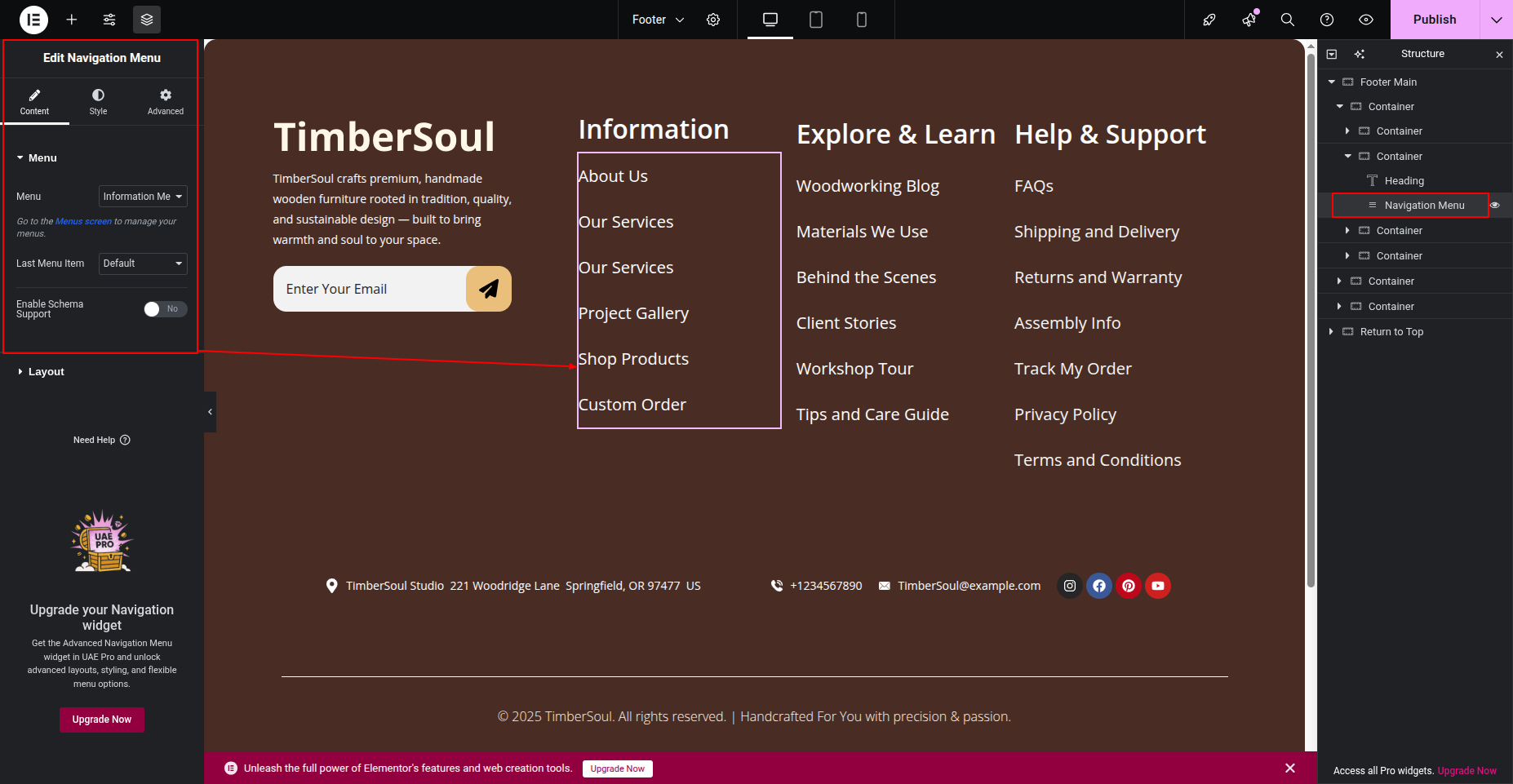Click the Elementor logo icon
1513x784 pixels.
pyautogui.click(x=33, y=20)
